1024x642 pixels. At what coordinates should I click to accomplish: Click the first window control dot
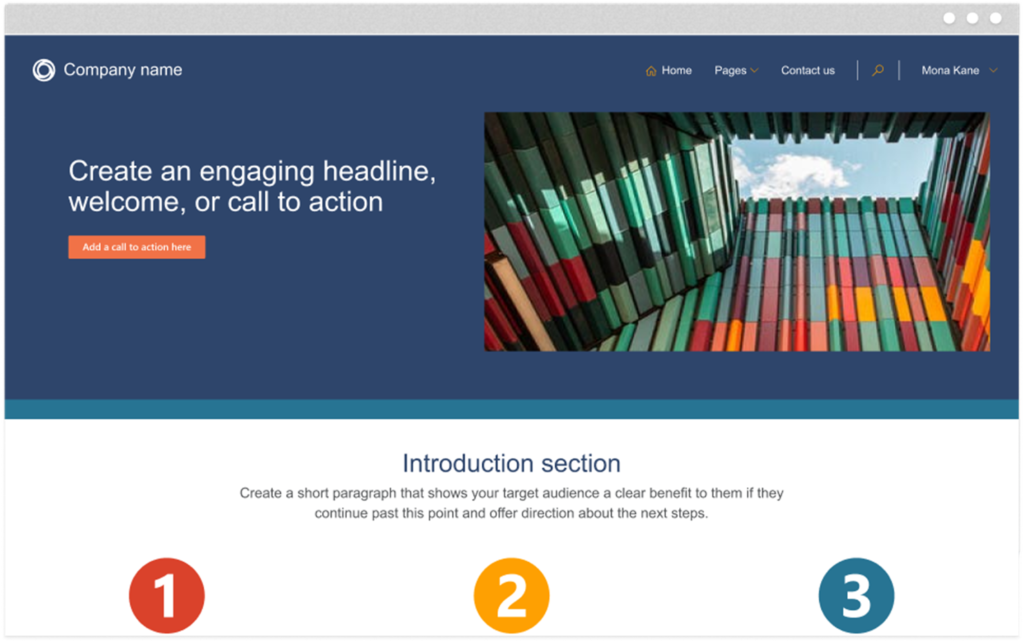[950, 18]
